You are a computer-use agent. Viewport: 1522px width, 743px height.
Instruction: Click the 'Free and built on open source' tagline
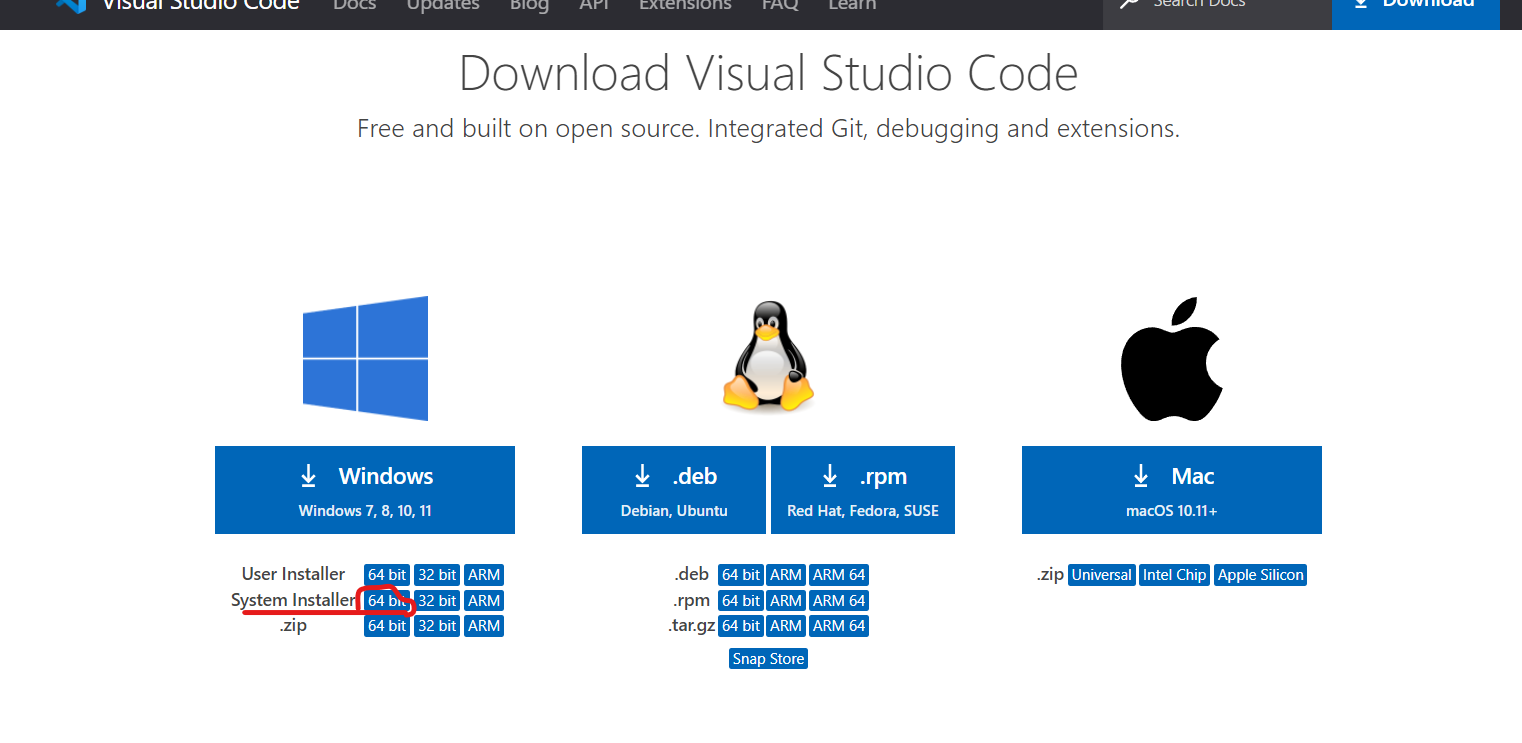pyautogui.click(x=768, y=129)
